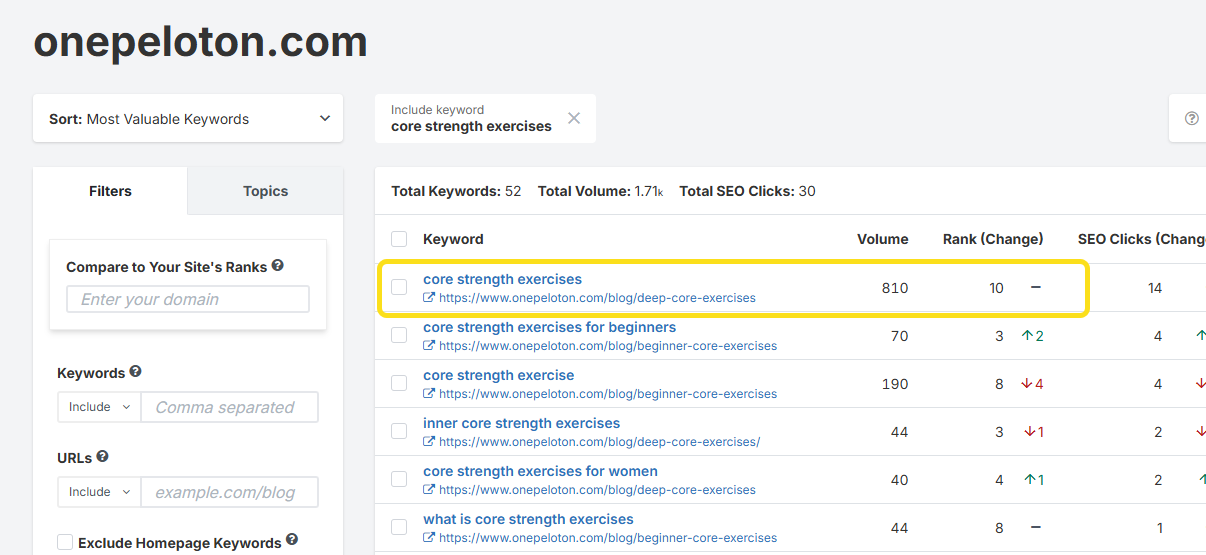Open 'core strength exercises for women' keyword link
1206x555 pixels.
(x=540, y=471)
